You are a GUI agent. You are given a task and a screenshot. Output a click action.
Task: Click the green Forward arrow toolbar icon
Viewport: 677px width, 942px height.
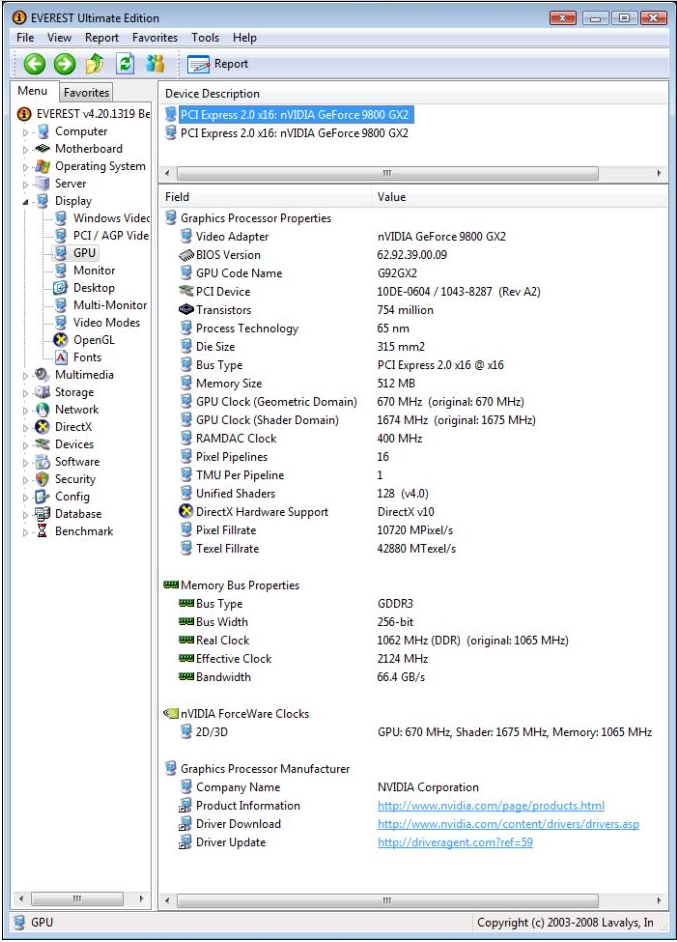tap(65, 64)
